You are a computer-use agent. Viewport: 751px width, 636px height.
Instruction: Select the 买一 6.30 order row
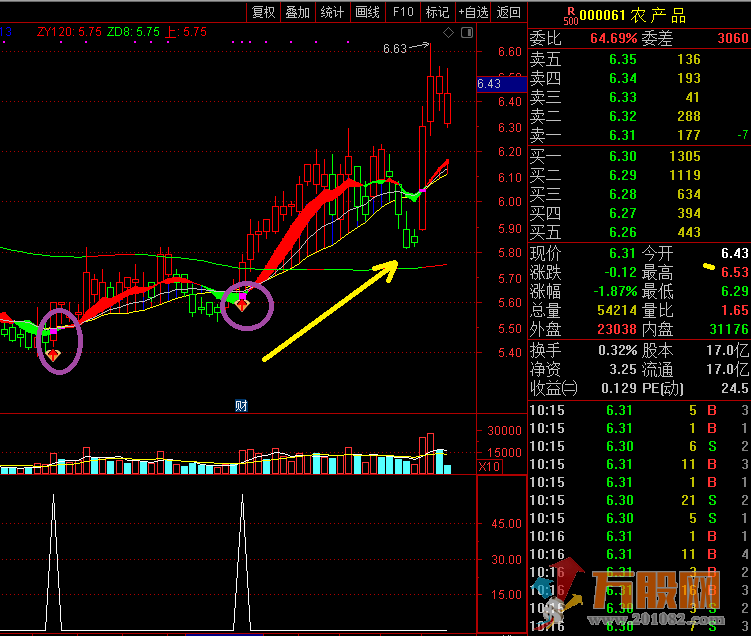pyautogui.click(x=639, y=156)
